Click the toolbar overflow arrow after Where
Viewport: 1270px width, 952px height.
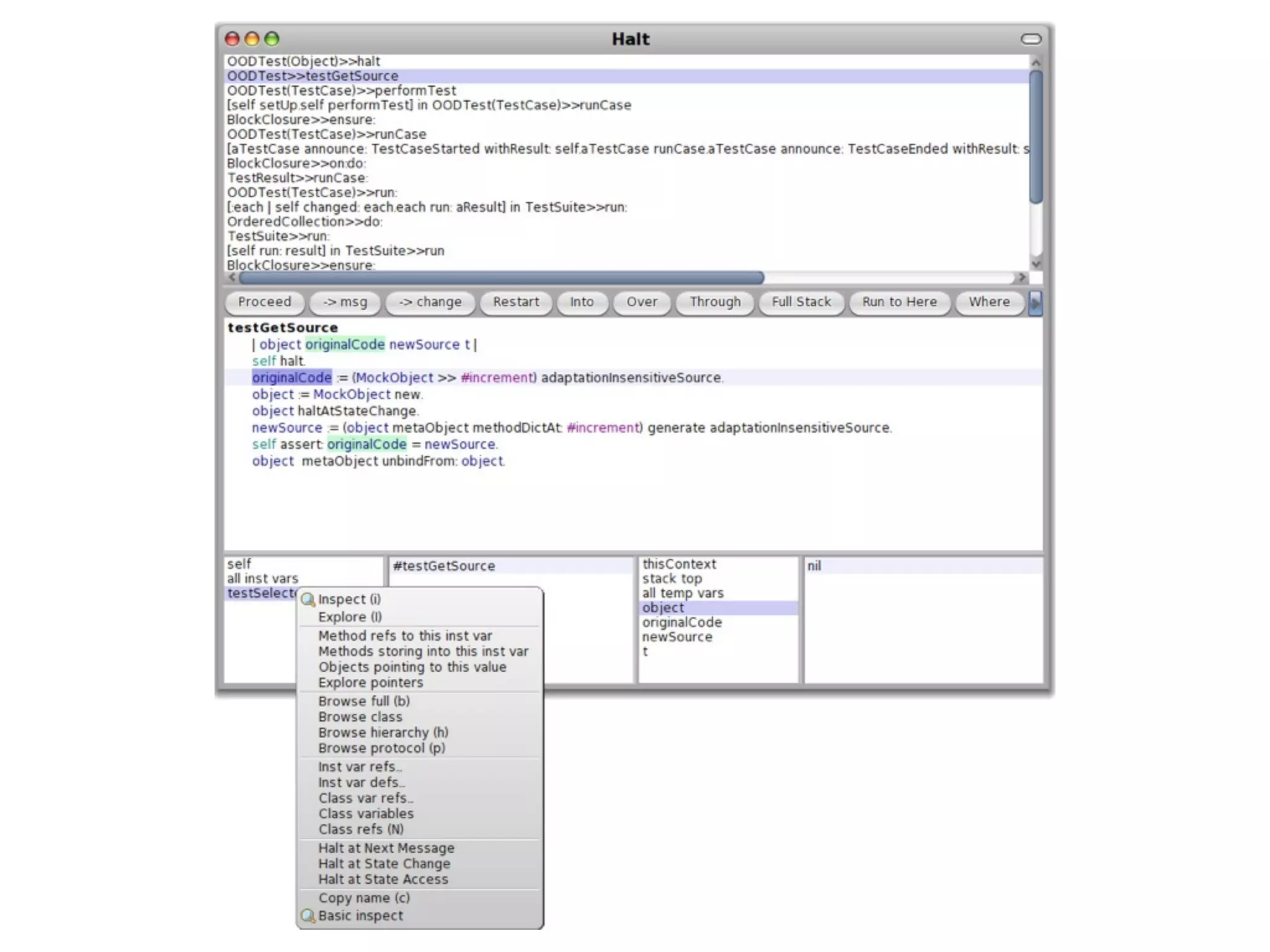tap(1035, 303)
